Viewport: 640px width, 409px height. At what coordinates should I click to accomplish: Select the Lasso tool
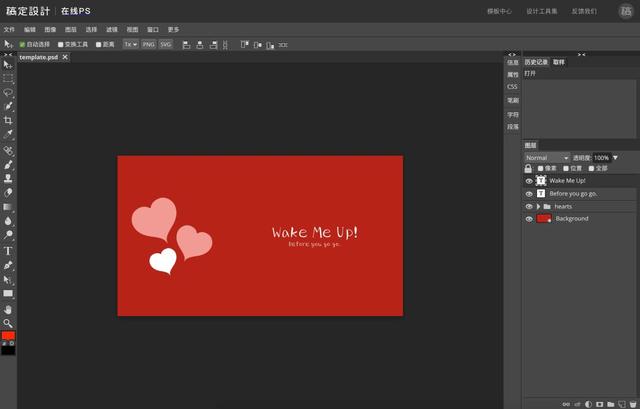(x=8, y=91)
